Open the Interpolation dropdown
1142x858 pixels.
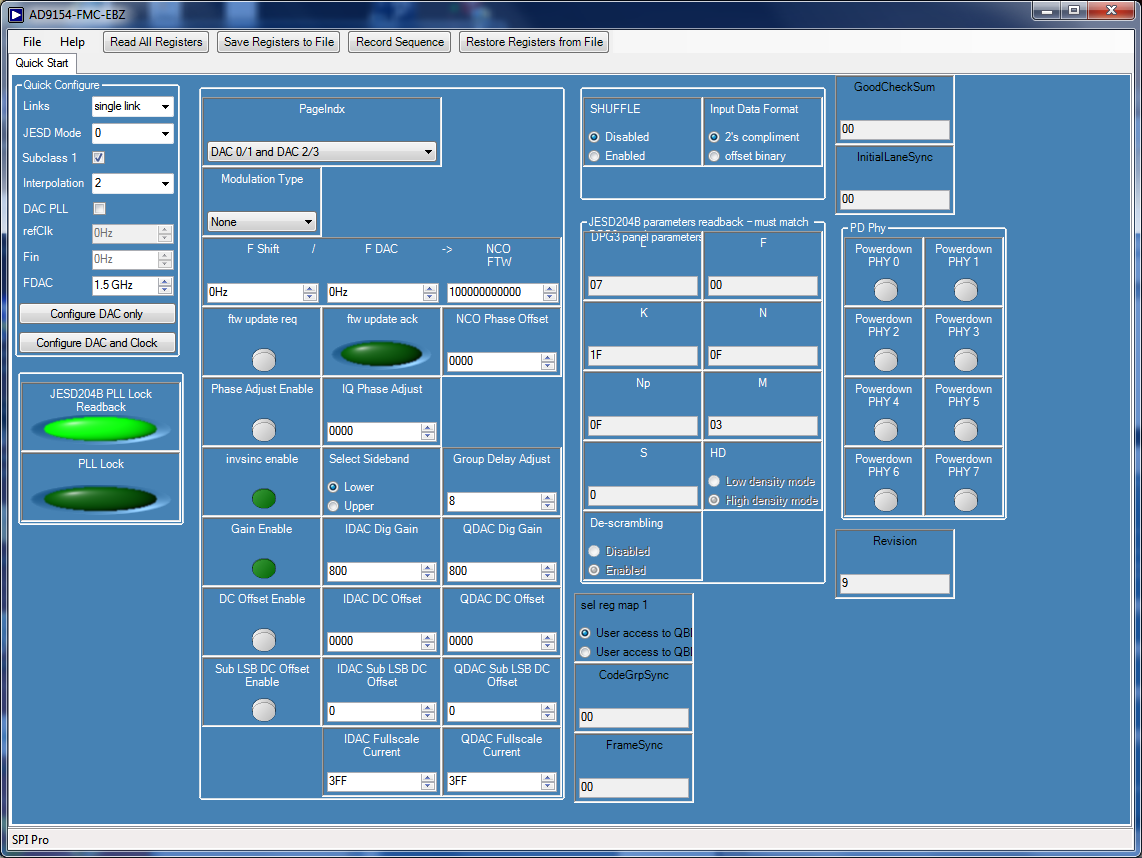click(x=133, y=184)
